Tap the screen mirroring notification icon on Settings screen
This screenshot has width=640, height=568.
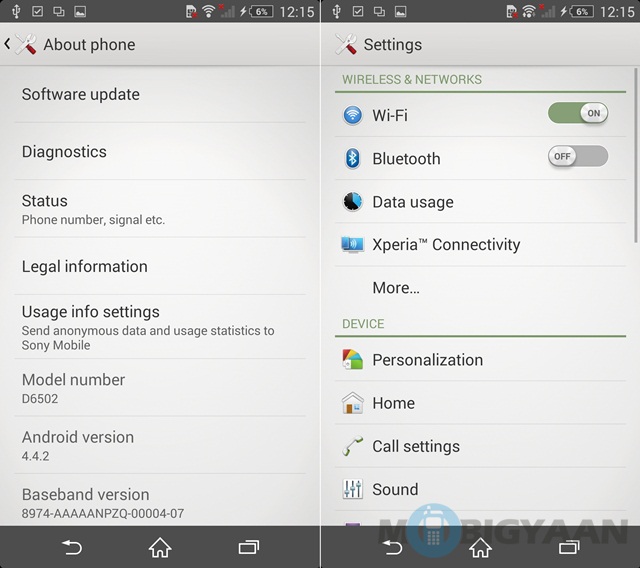(x=379, y=11)
